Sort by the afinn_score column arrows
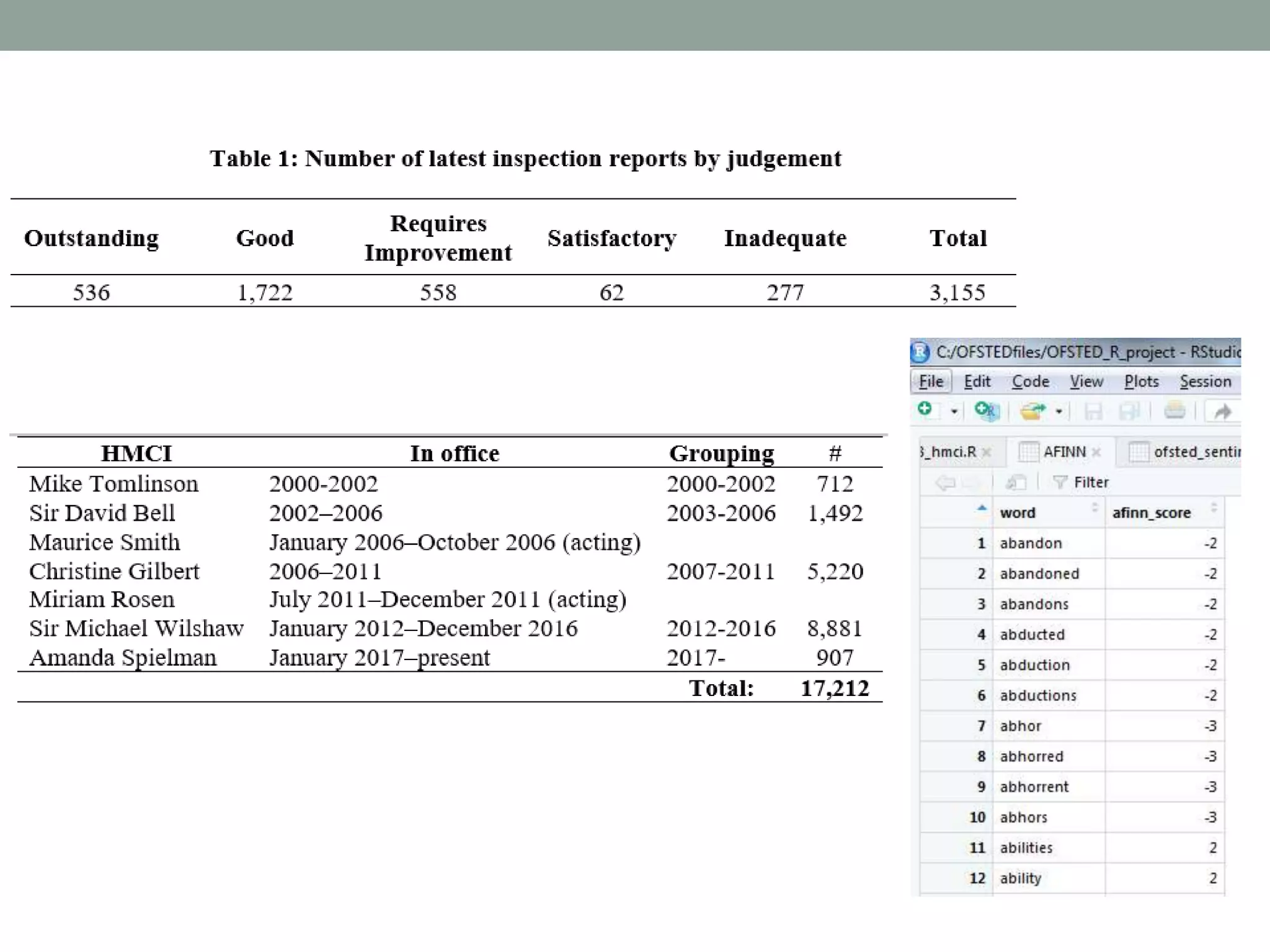 1214,508
